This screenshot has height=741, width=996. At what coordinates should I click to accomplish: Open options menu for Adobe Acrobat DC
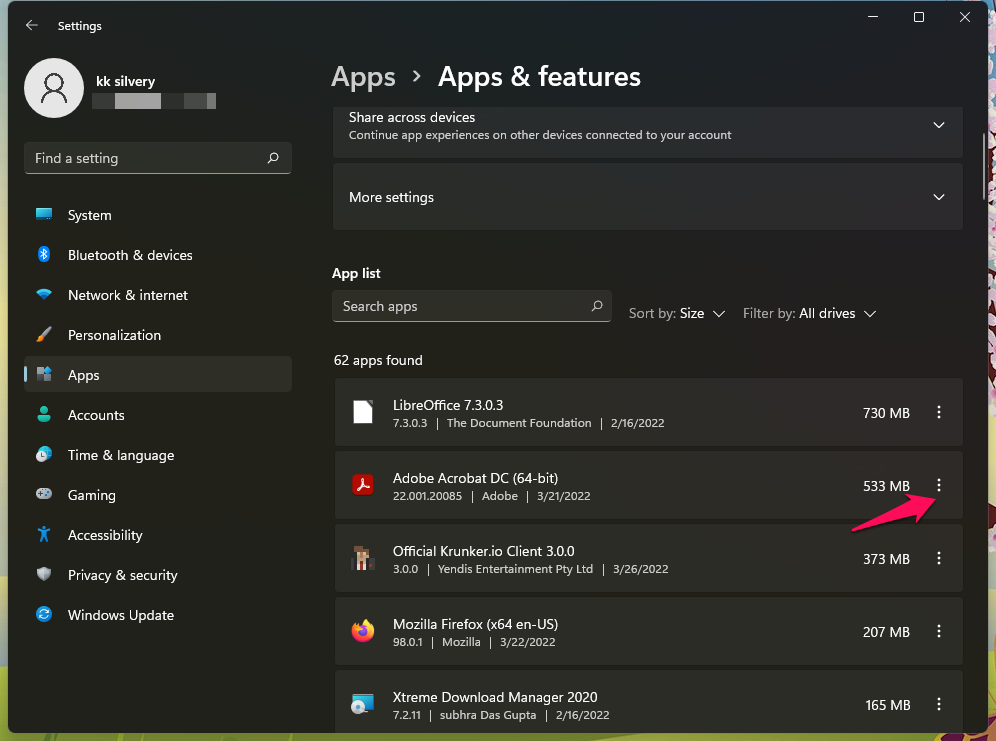click(x=939, y=485)
